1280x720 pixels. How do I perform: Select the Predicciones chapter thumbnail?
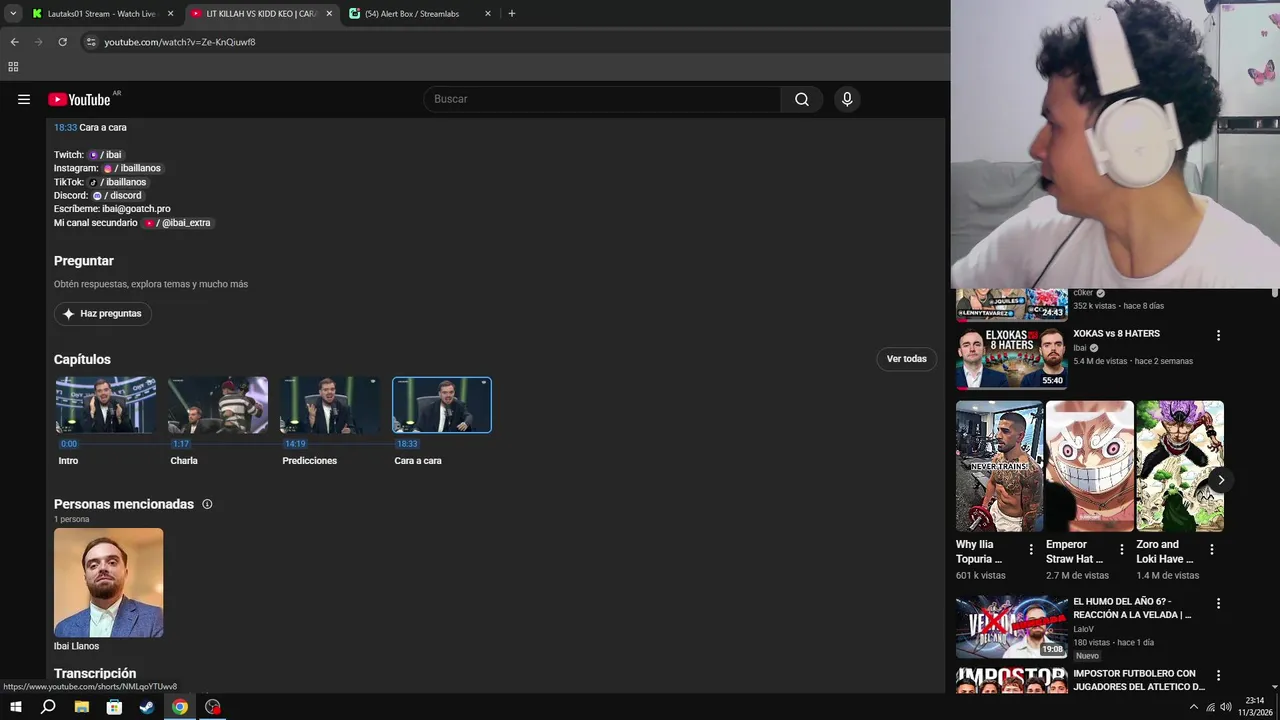pyautogui.click(x=330, y=405)
